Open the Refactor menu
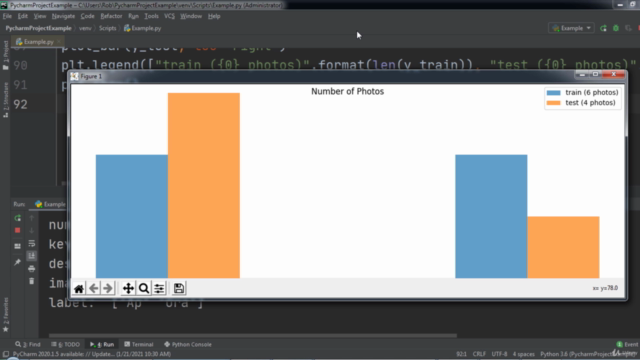Screen dimensions: 640x360 tap(111, 16)
